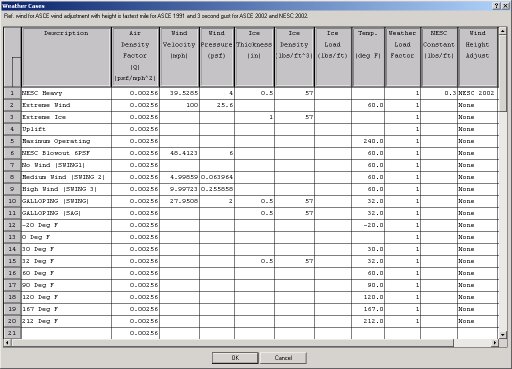Click the Cancel button
This screenshot has width=512, height=369.
pos(283,358)
